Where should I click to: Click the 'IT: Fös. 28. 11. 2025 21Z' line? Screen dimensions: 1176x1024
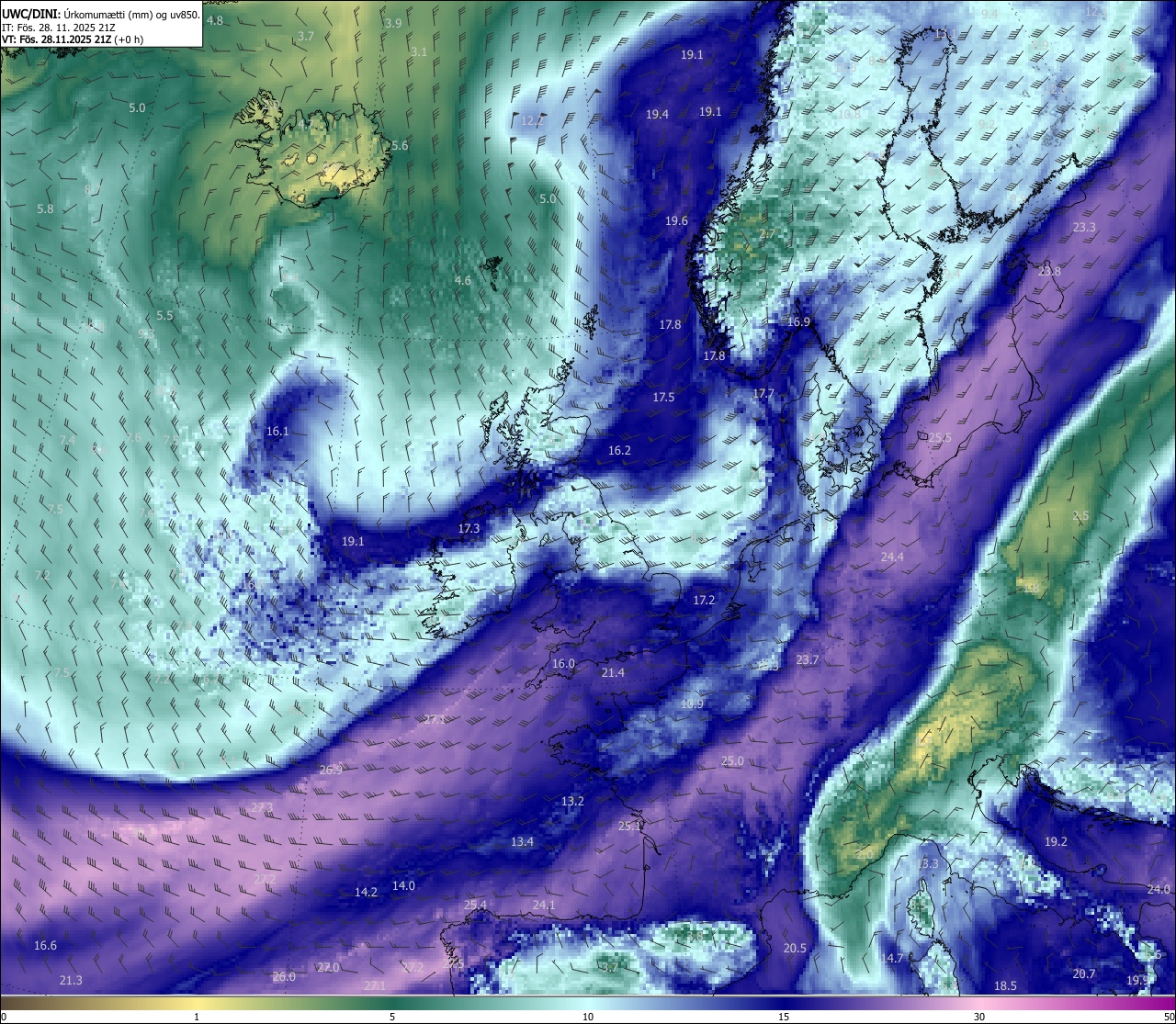pyautogui.click(x=59, y=28)
